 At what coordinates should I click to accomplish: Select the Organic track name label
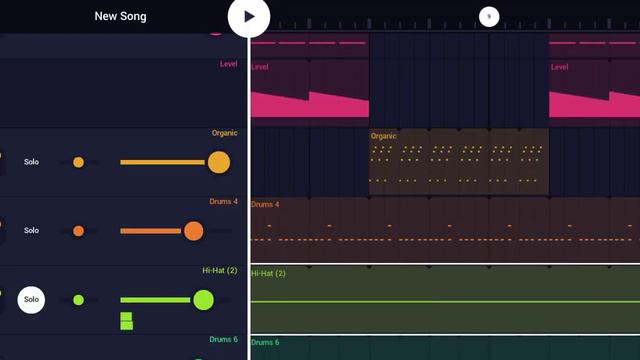coord(224,133)
